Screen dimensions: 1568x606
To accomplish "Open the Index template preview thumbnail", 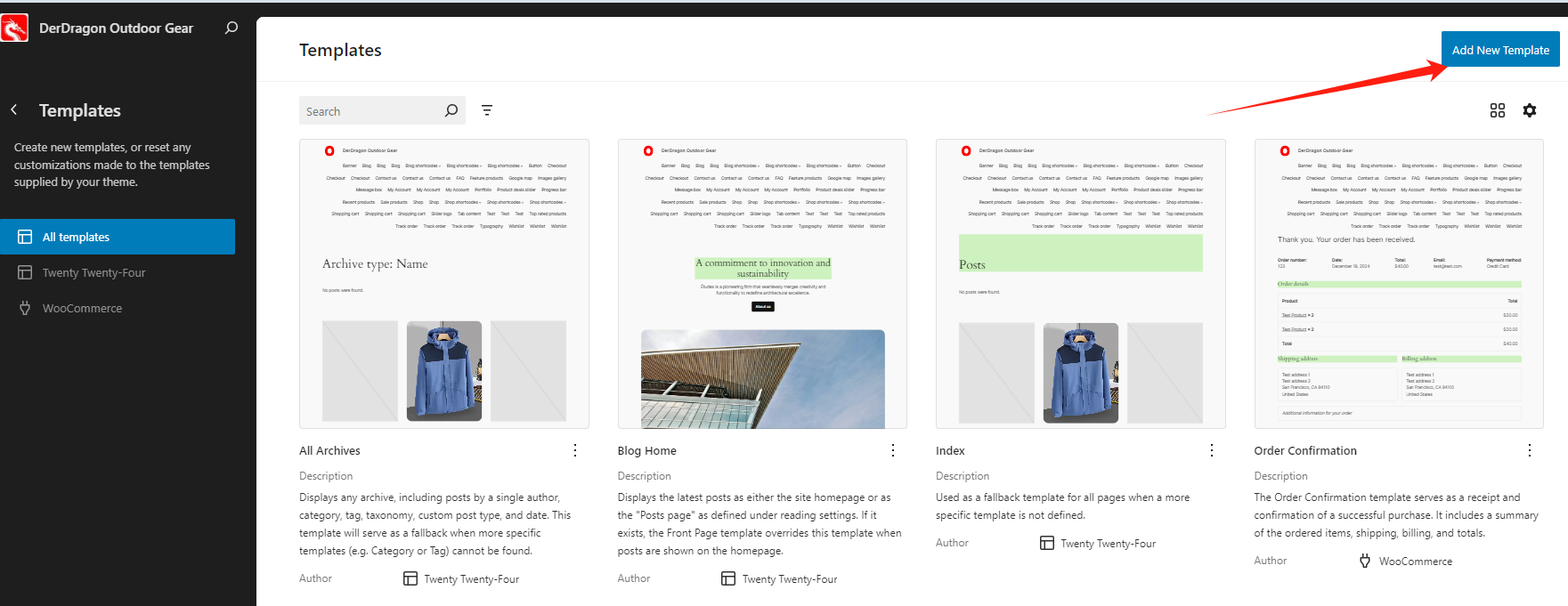I will coord(1081,284).
